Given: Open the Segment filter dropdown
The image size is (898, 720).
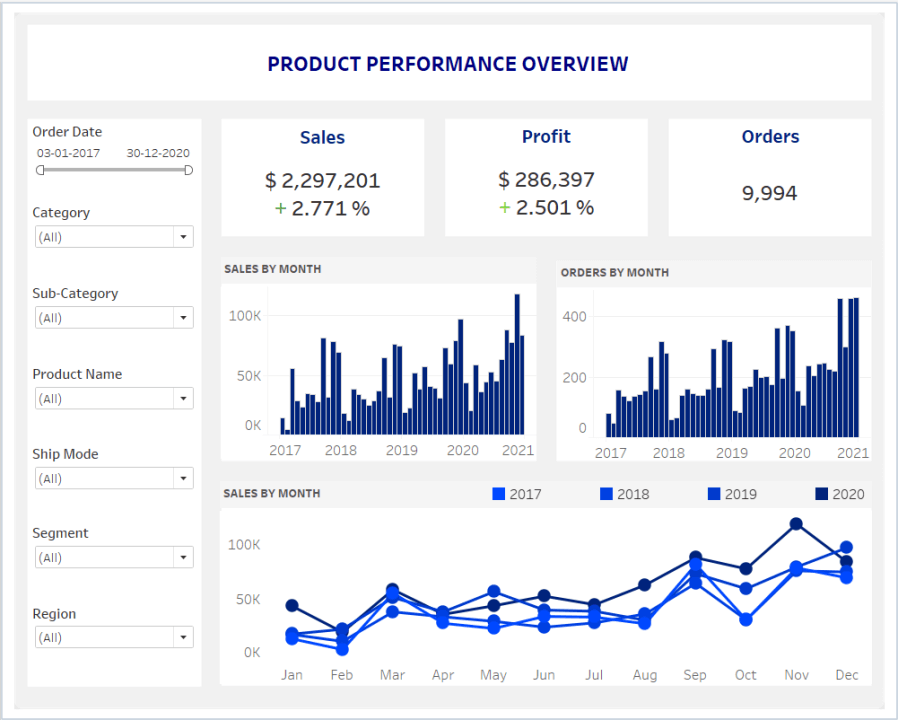Looking at the screenshot, I should coord(183,558).
